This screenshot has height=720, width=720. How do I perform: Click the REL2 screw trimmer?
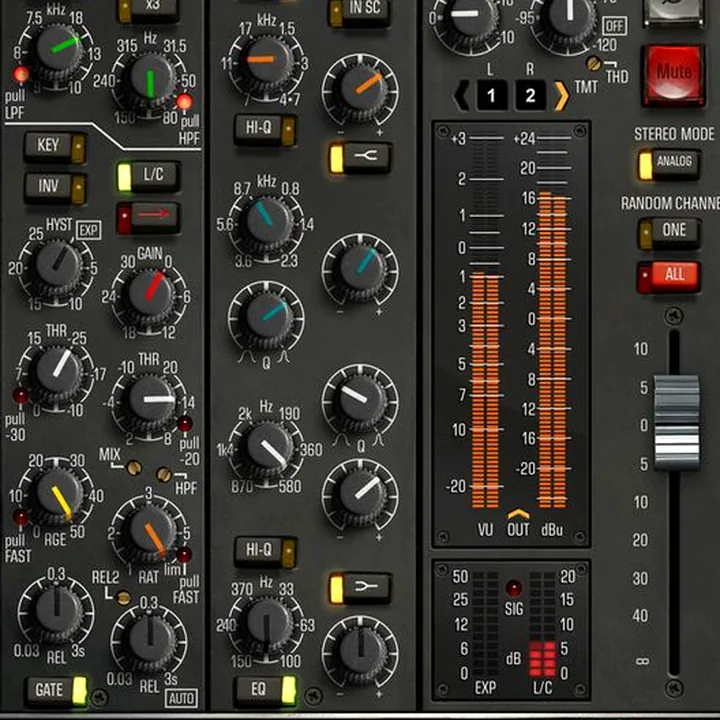124,597
